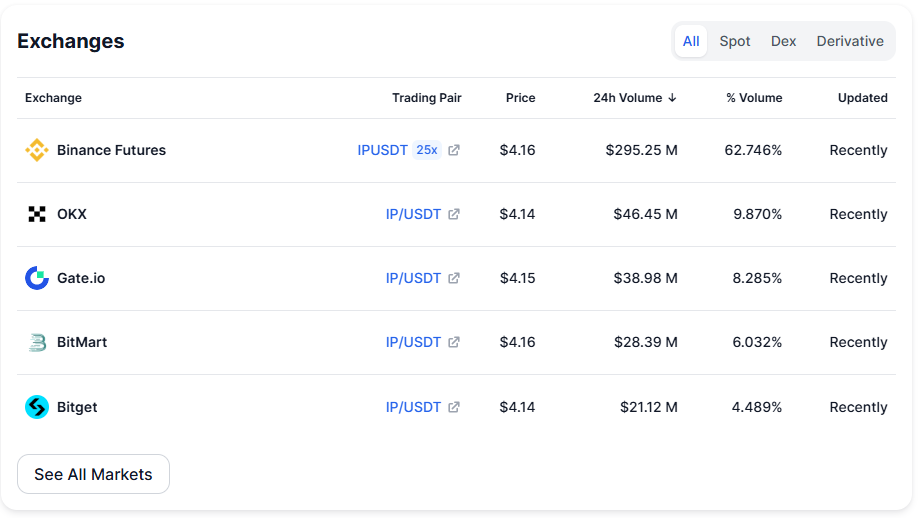Click the Price column header
Screen dimensions: 920x518
pyautogui.click(x=520, y=98)
